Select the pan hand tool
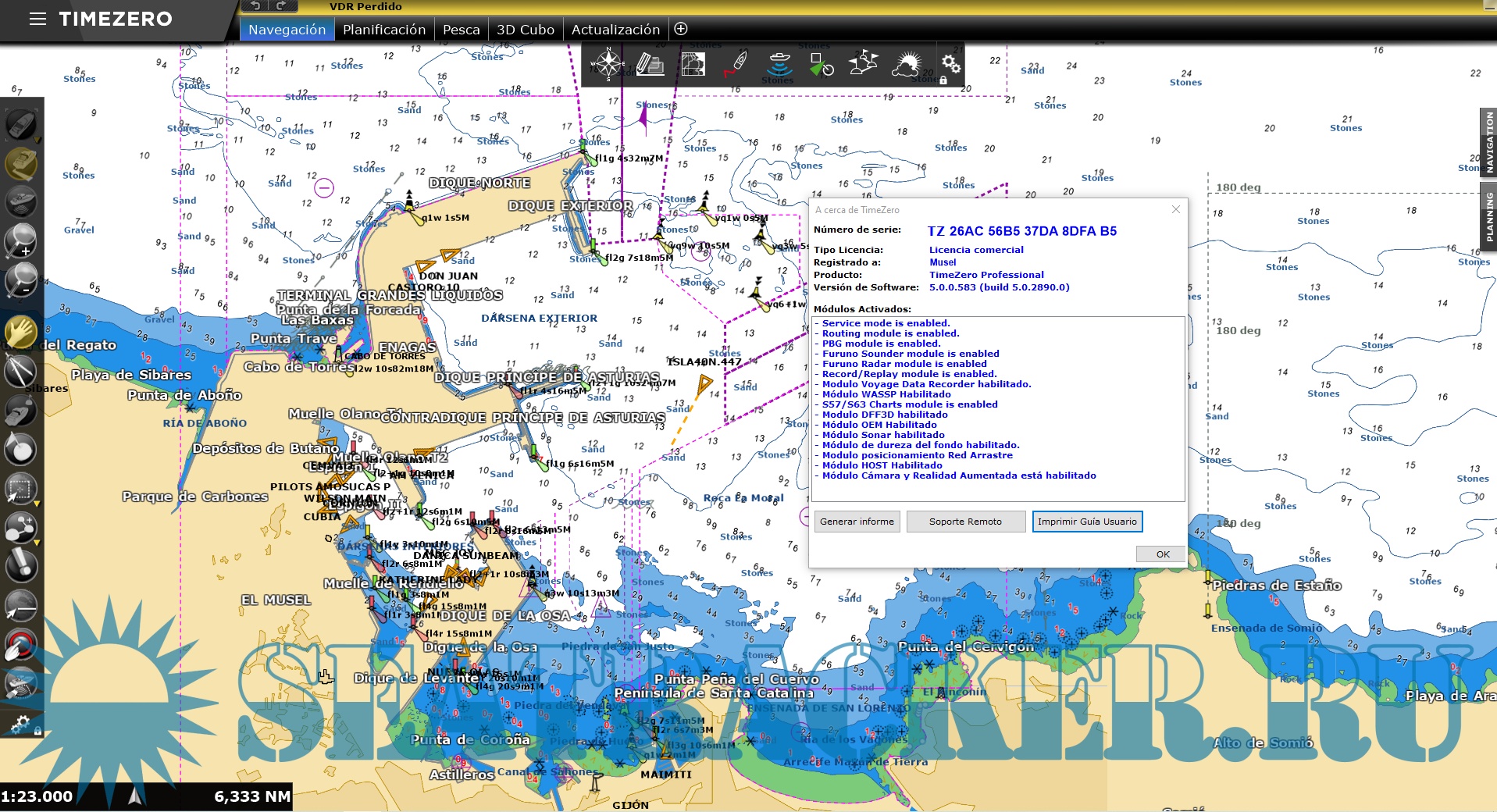This screenshot has height=812, width=1497. (20, 333)
